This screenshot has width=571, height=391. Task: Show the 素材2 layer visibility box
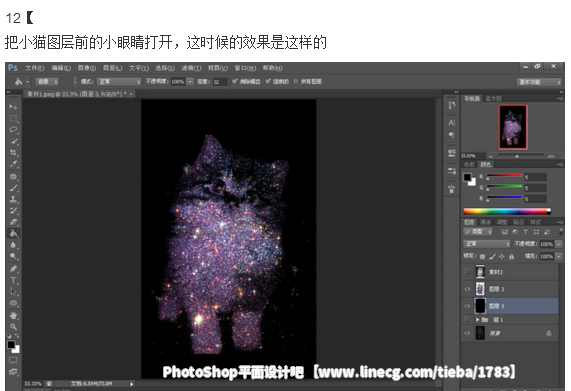click(x=467, y=272)
